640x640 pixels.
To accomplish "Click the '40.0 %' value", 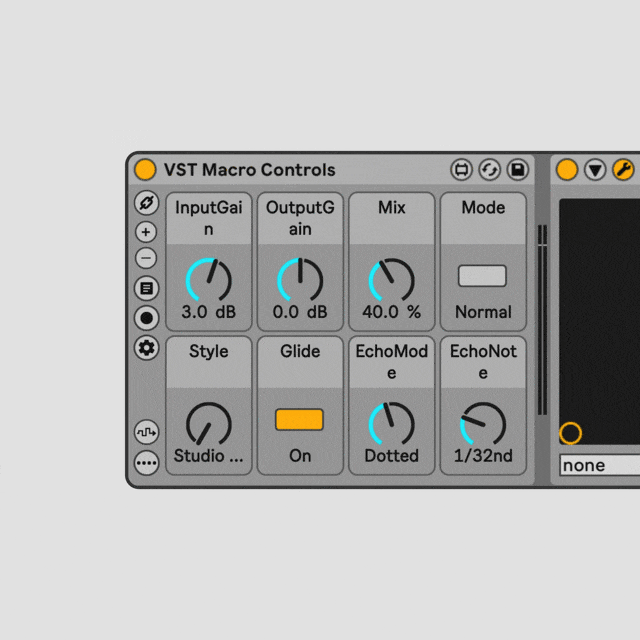I will coord(391,312).
